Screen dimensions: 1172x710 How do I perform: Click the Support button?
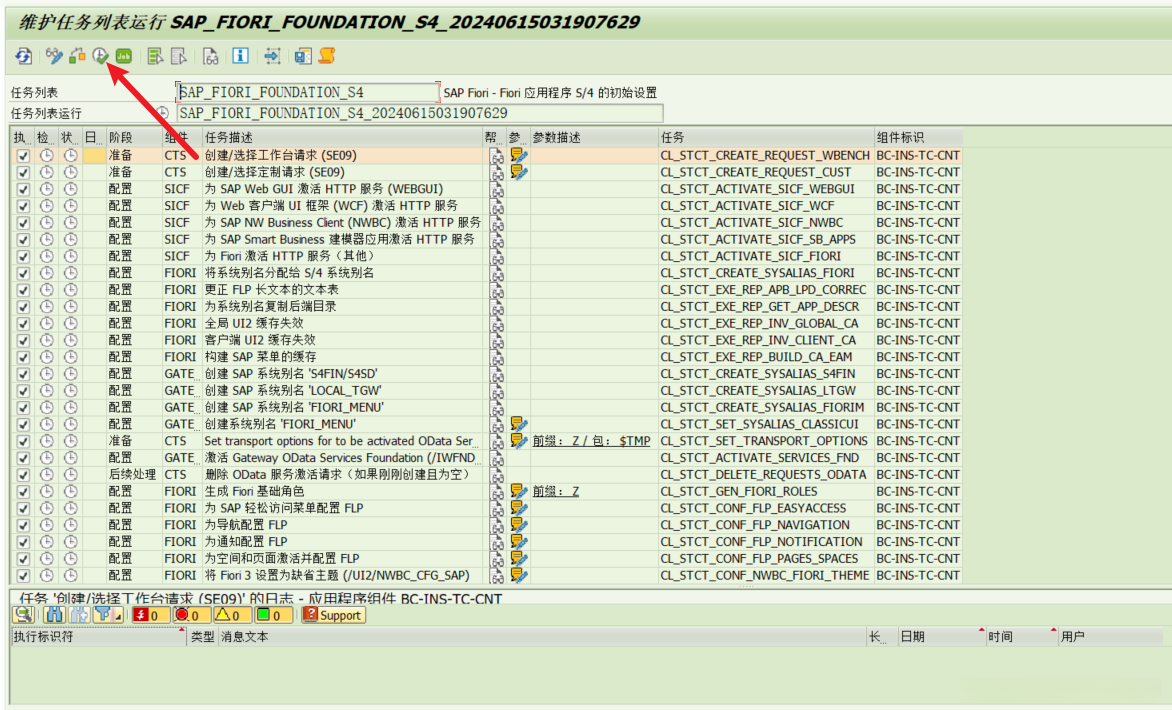[332, 615]
